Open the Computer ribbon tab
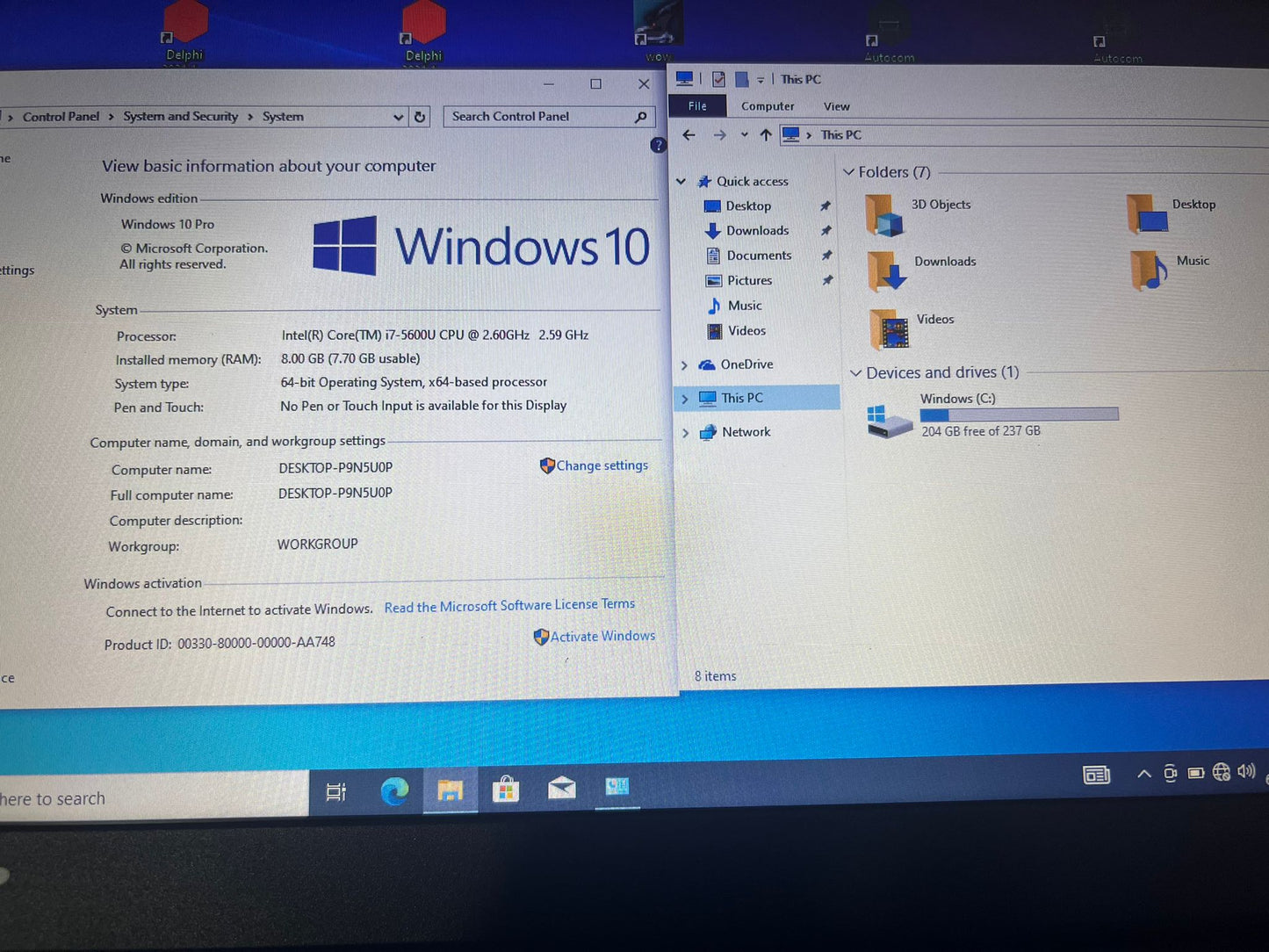The height and width of the screenshot is (952, 1269). tap(768, 106)
